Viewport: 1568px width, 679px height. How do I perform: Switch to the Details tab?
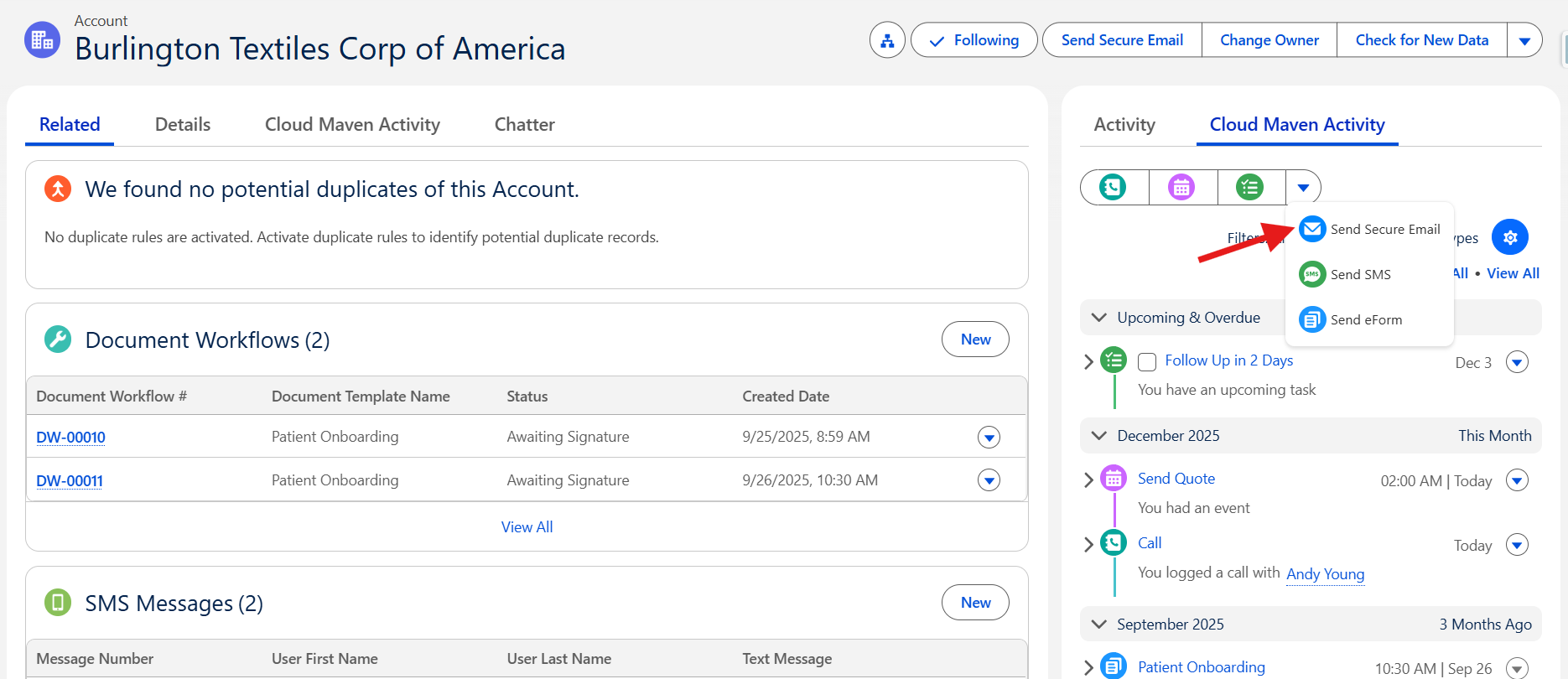(x=183, y=125)
